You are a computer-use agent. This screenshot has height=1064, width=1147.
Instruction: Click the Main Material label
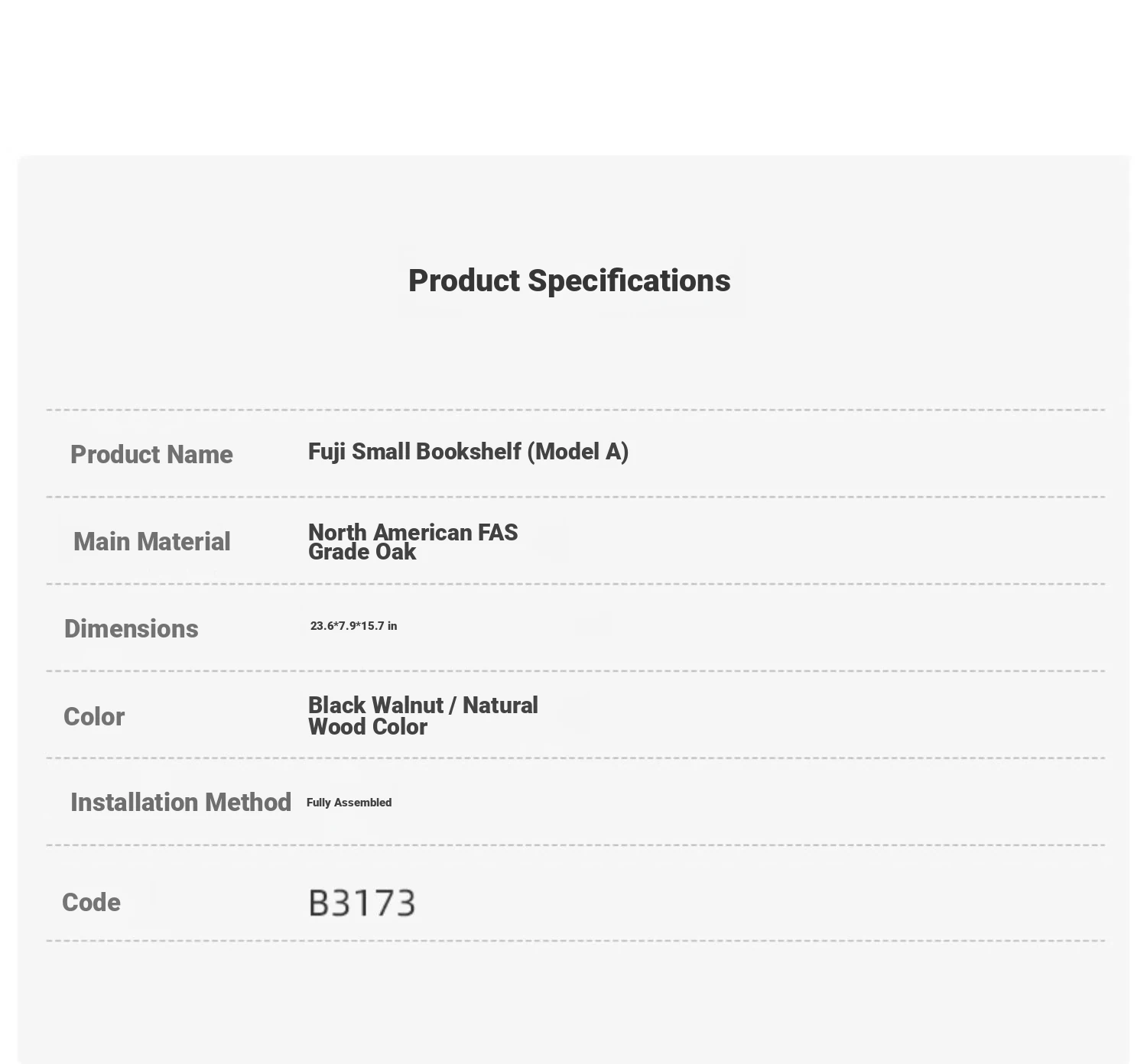pos(151,541)
